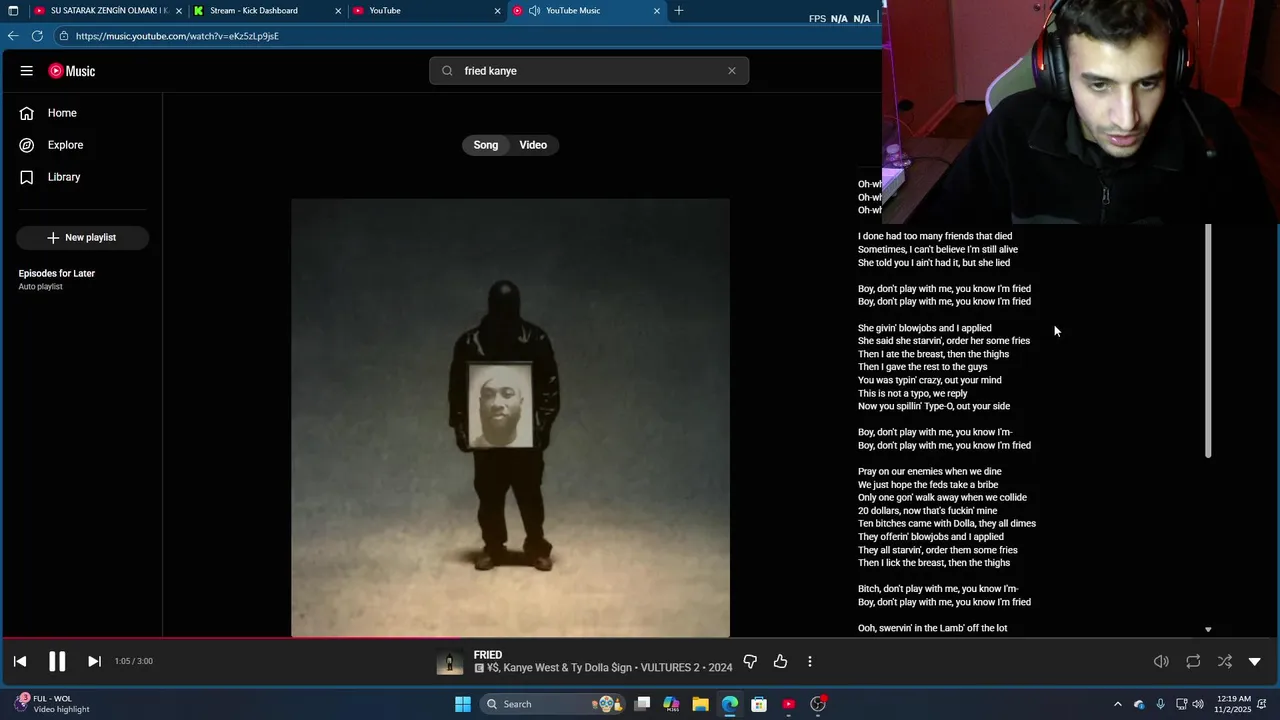1280x720 pixels.
Task: Switch to Stream - Kick Dashboard tab
Action: tap(254, 11)
